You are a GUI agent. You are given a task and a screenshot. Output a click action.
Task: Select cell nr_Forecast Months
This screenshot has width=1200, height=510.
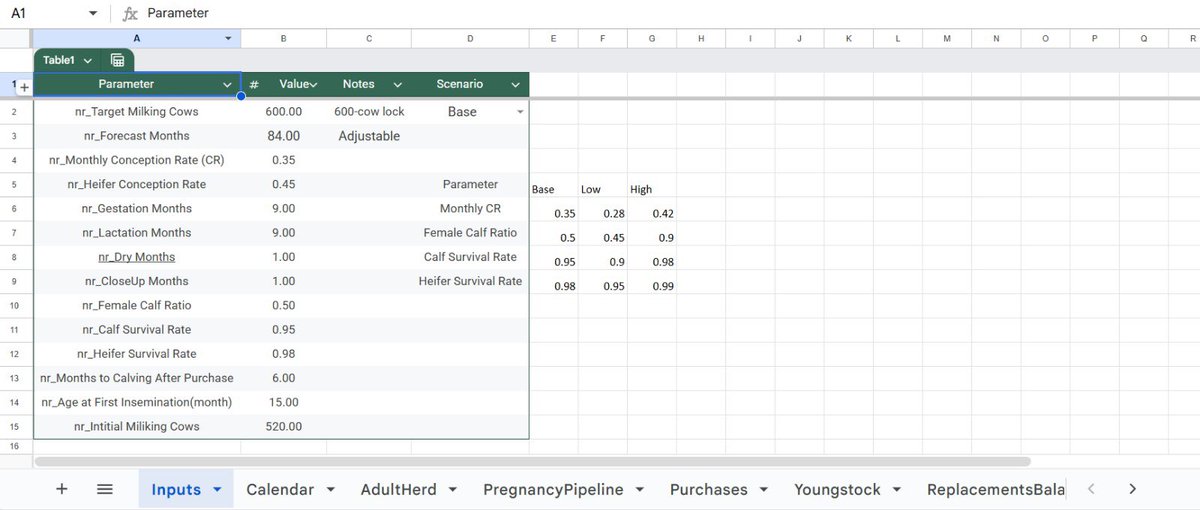(x=137, y=136)
